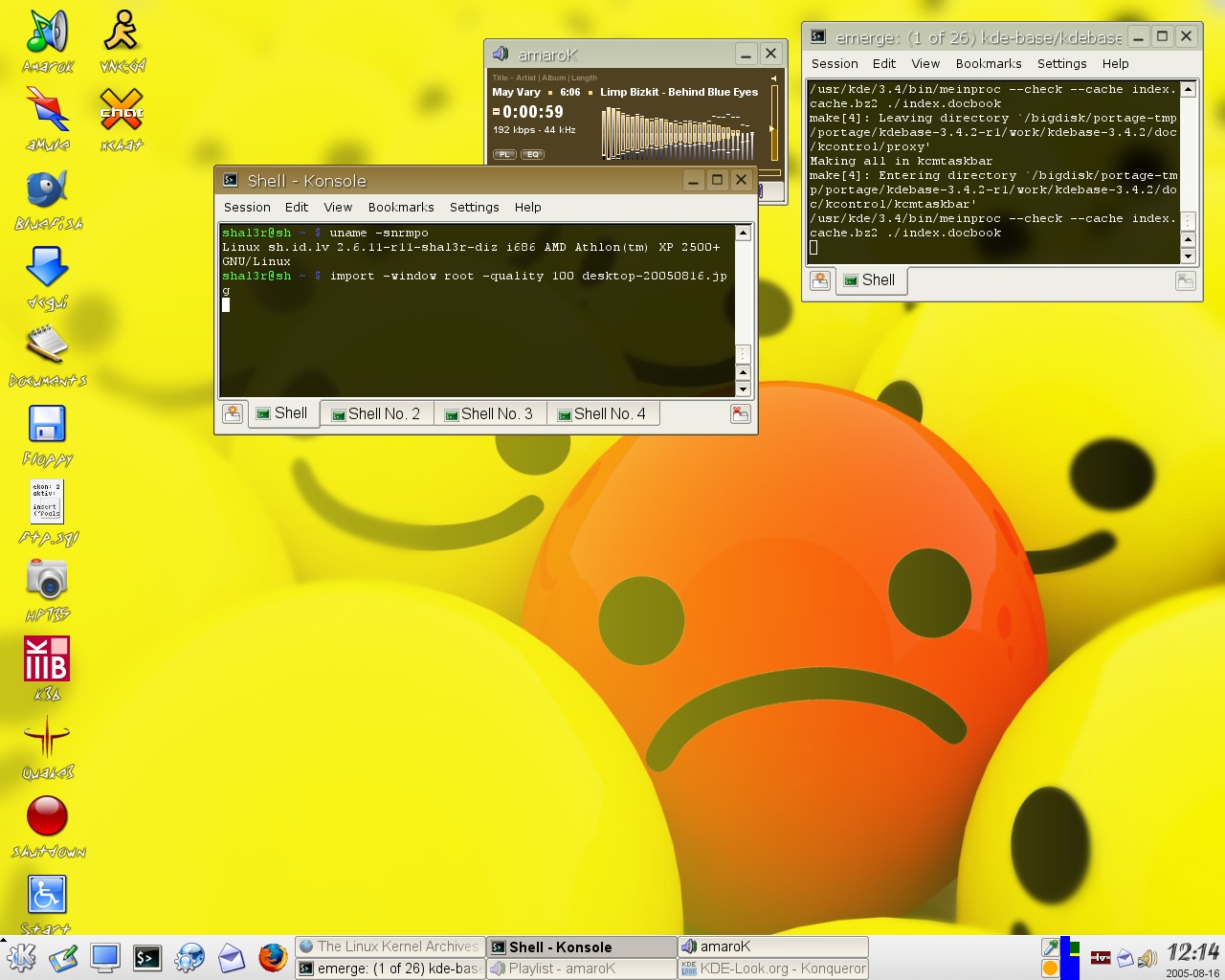Switch to emerge Konsole taskbar entry

coord(390,969)
